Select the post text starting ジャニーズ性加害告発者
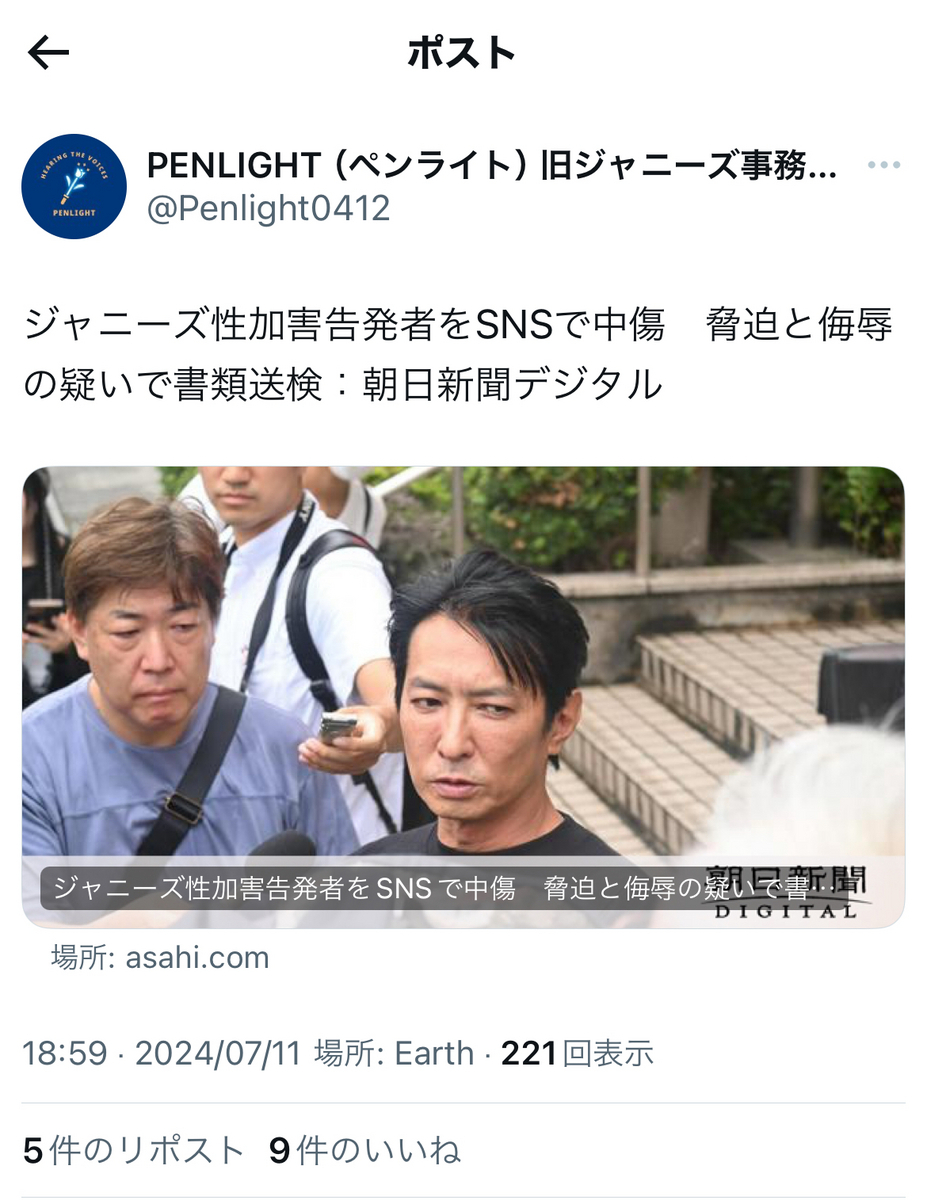The height and width of the screenshot is (1200, 927). click(458, 354)
